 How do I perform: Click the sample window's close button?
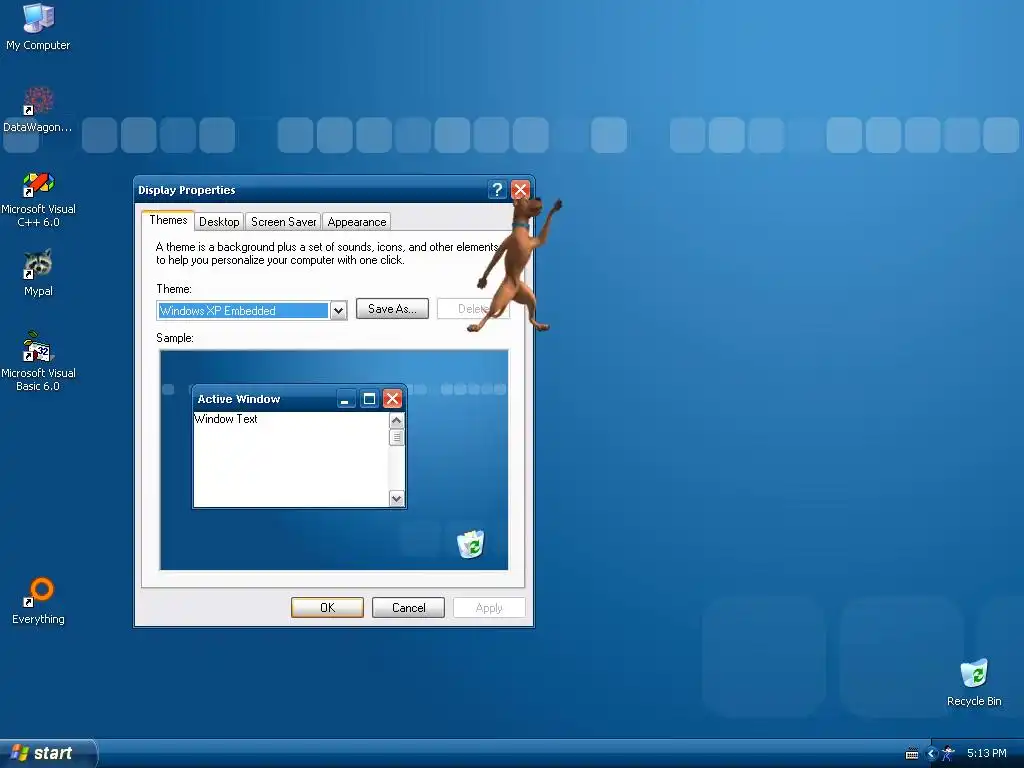tap(392, 399)
